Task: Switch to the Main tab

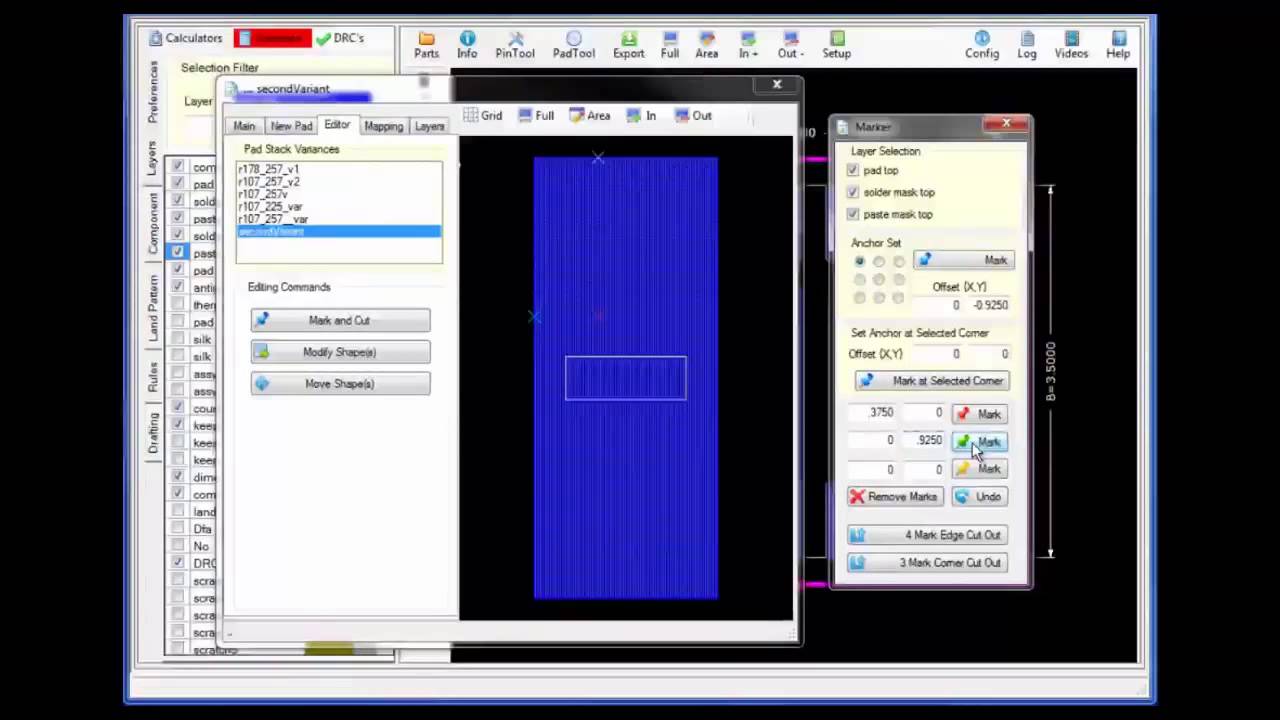Action: [x=244, y=126]
